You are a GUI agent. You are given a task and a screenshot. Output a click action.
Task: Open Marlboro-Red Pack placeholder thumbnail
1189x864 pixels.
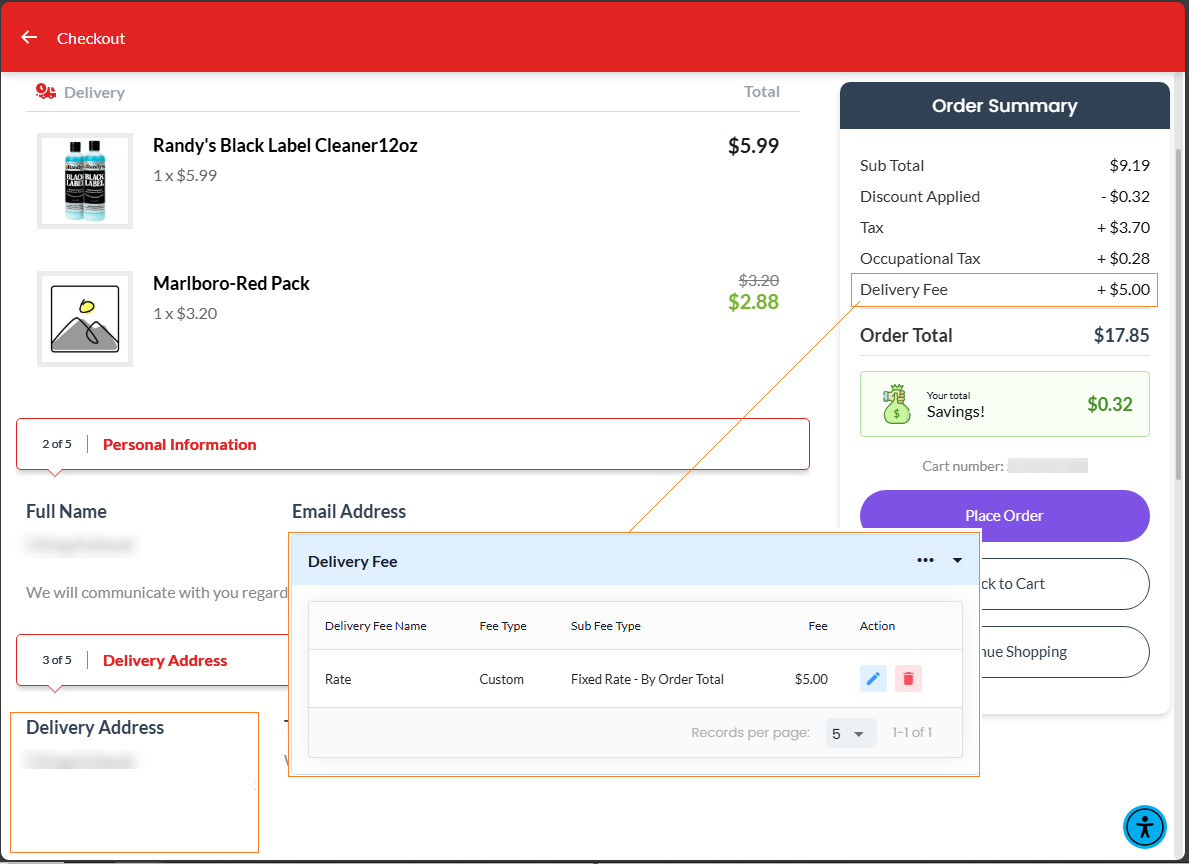pyautogui.click(x=85, y=319)
